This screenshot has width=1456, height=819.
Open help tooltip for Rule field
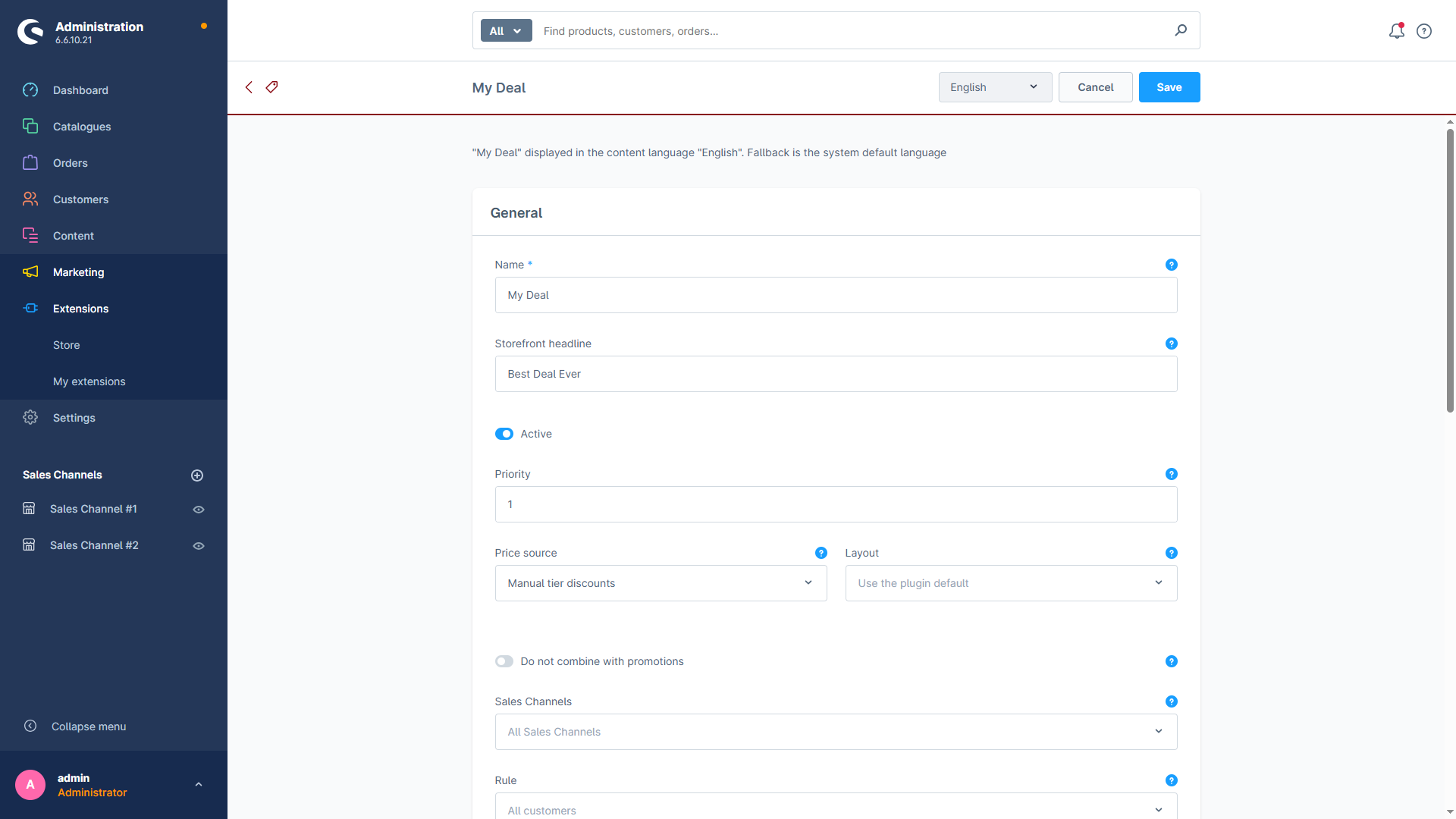click(1171, 780)
